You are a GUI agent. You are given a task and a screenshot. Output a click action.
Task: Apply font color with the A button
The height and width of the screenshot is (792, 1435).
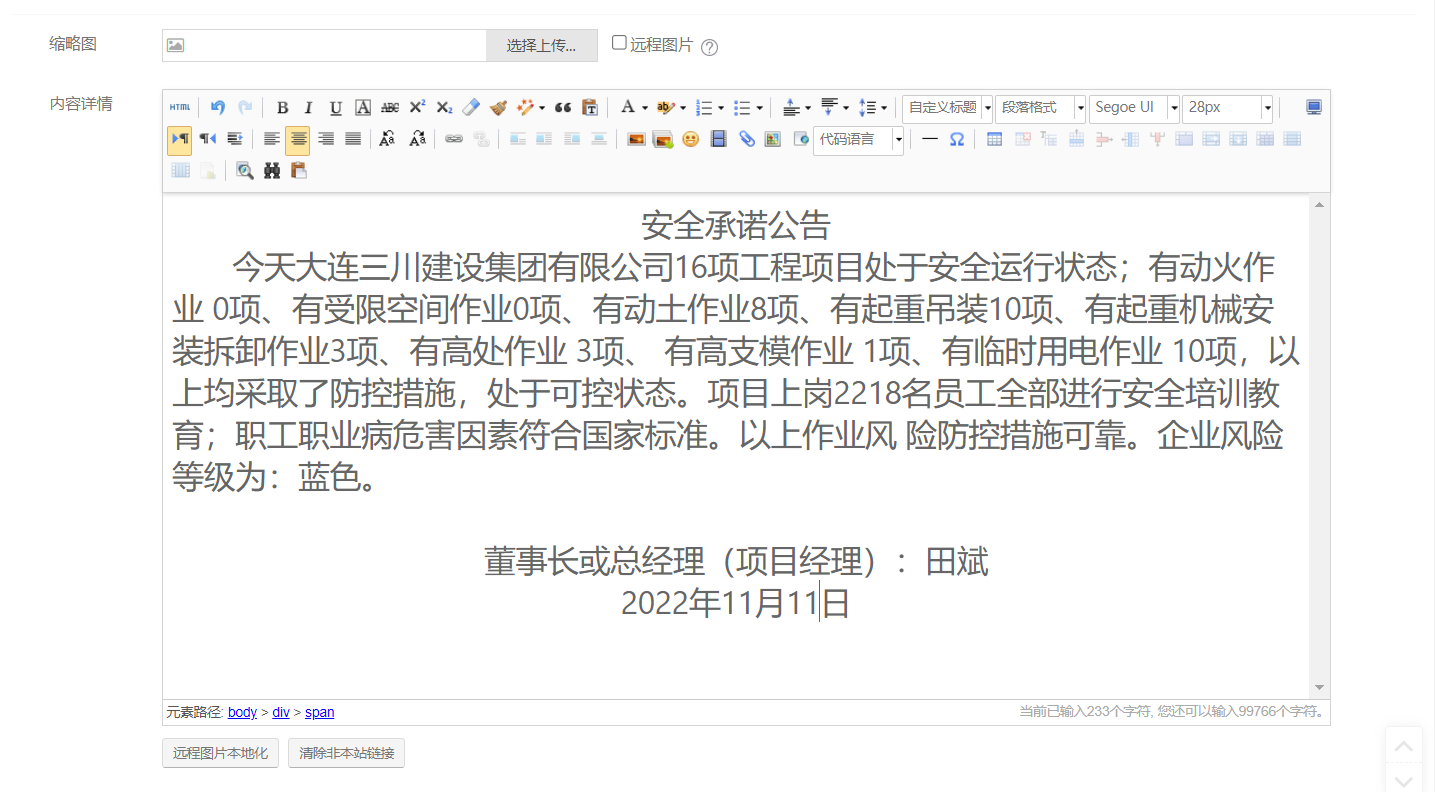click(627, 108)
